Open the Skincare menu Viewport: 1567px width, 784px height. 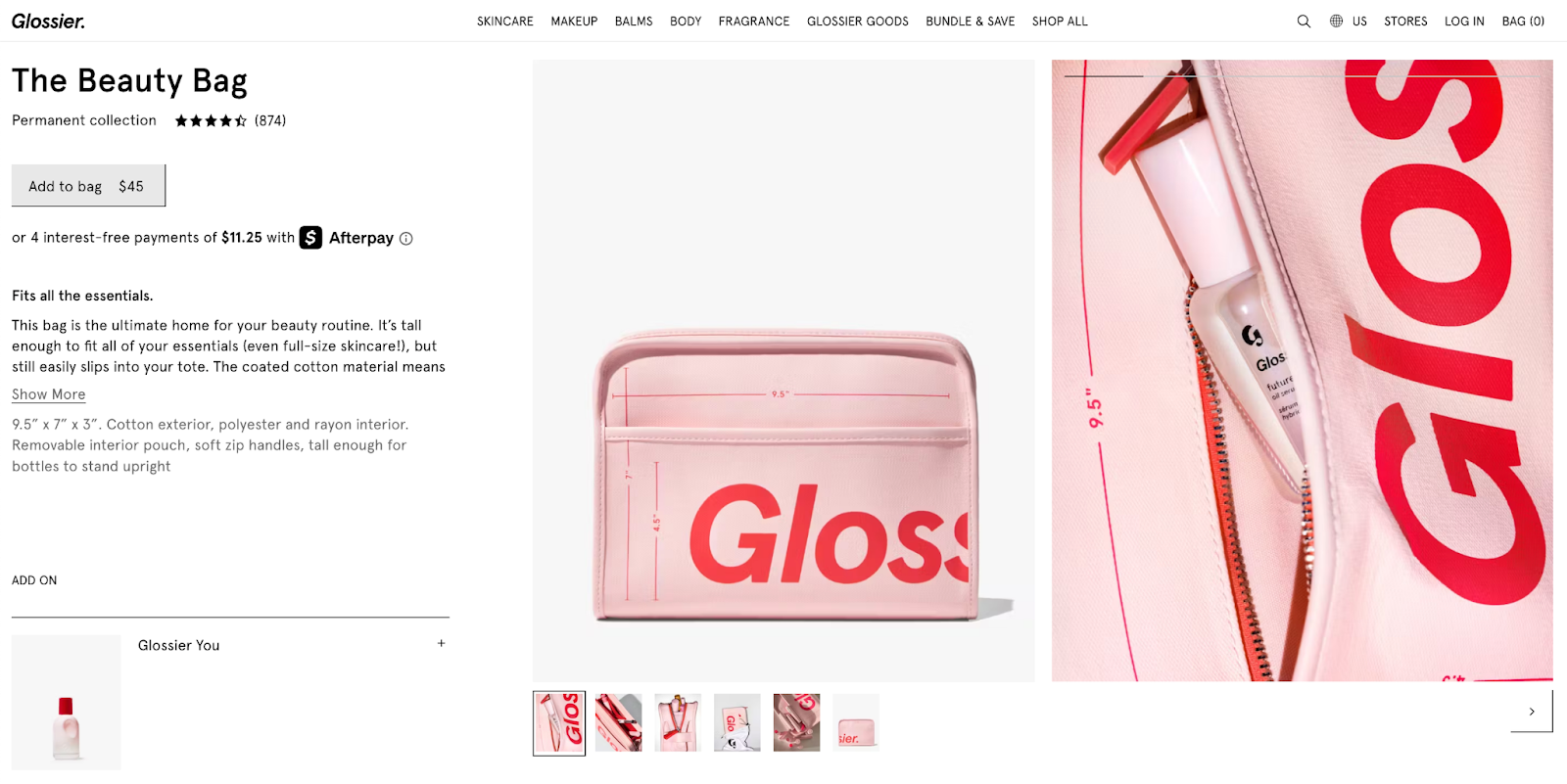505,21
